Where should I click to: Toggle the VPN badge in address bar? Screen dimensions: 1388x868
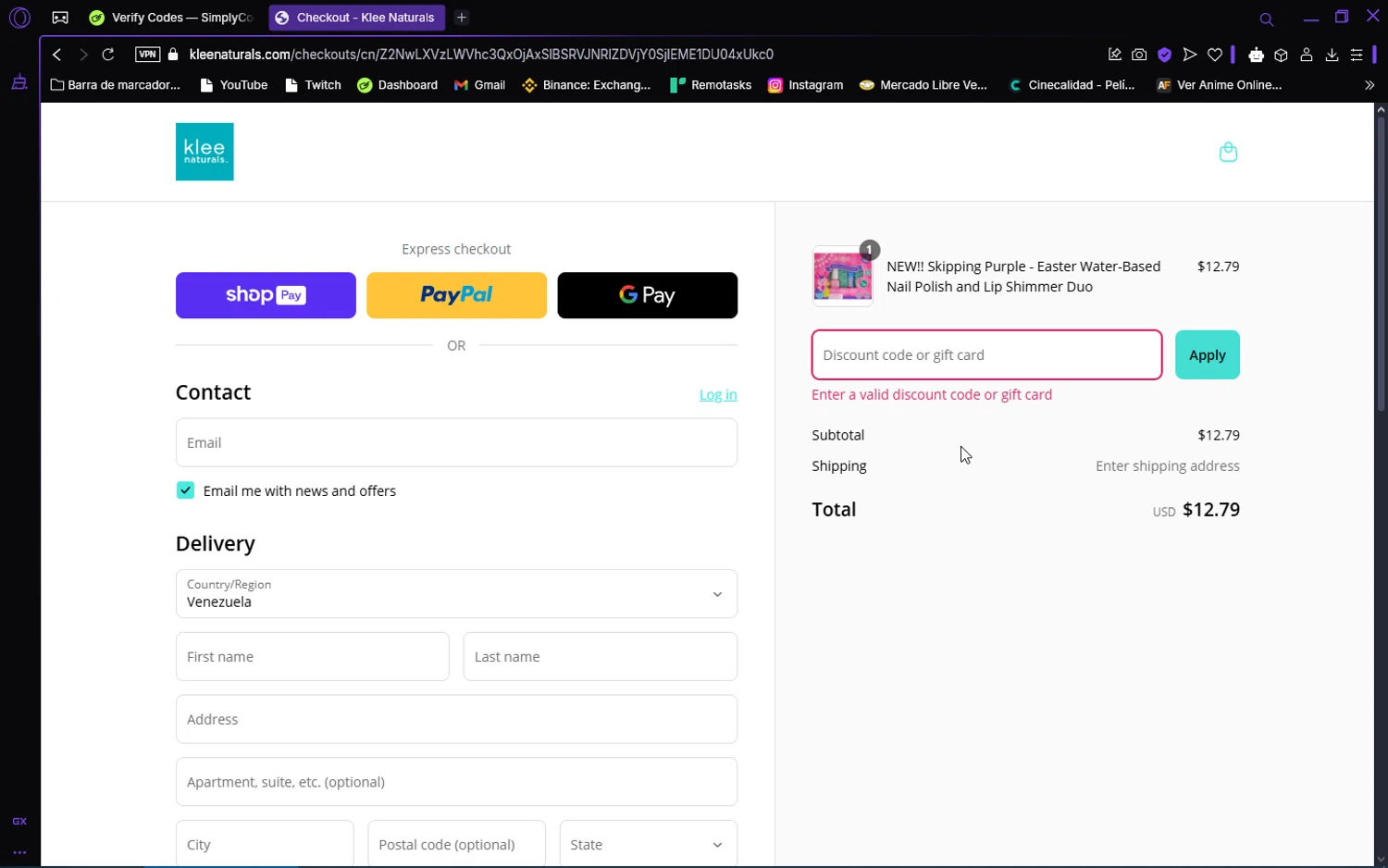coord(147,55)
